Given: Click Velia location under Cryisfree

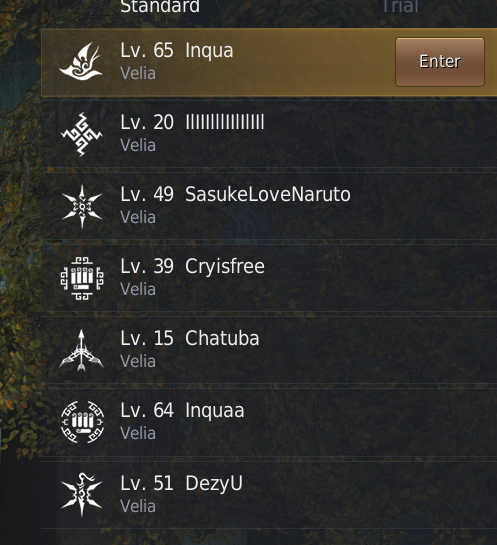Looking at the screenshot, I should click(138, 289).
